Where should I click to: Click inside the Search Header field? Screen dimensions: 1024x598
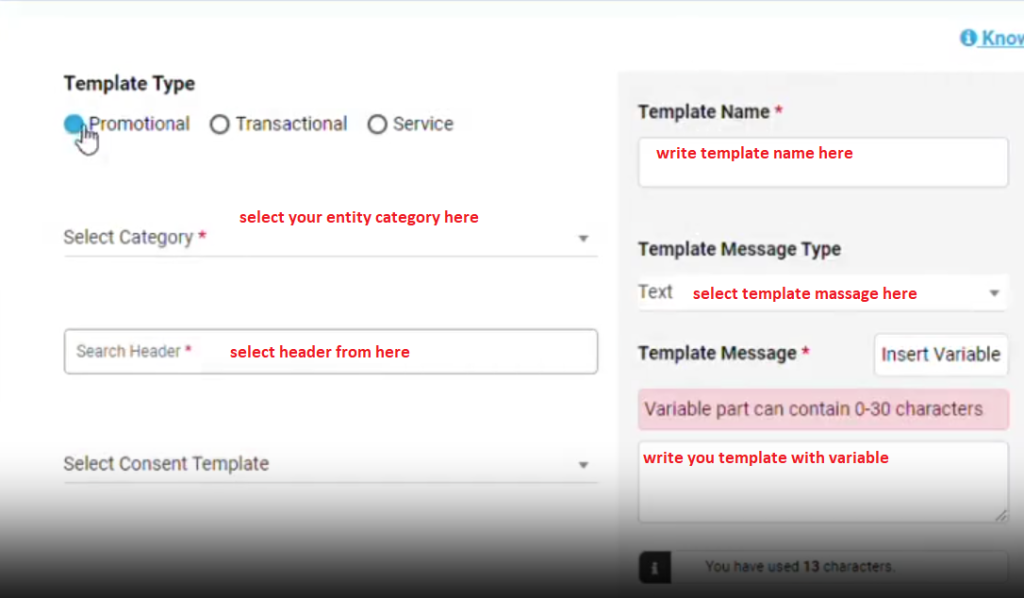pyautogui.click(x=330, y=351)
